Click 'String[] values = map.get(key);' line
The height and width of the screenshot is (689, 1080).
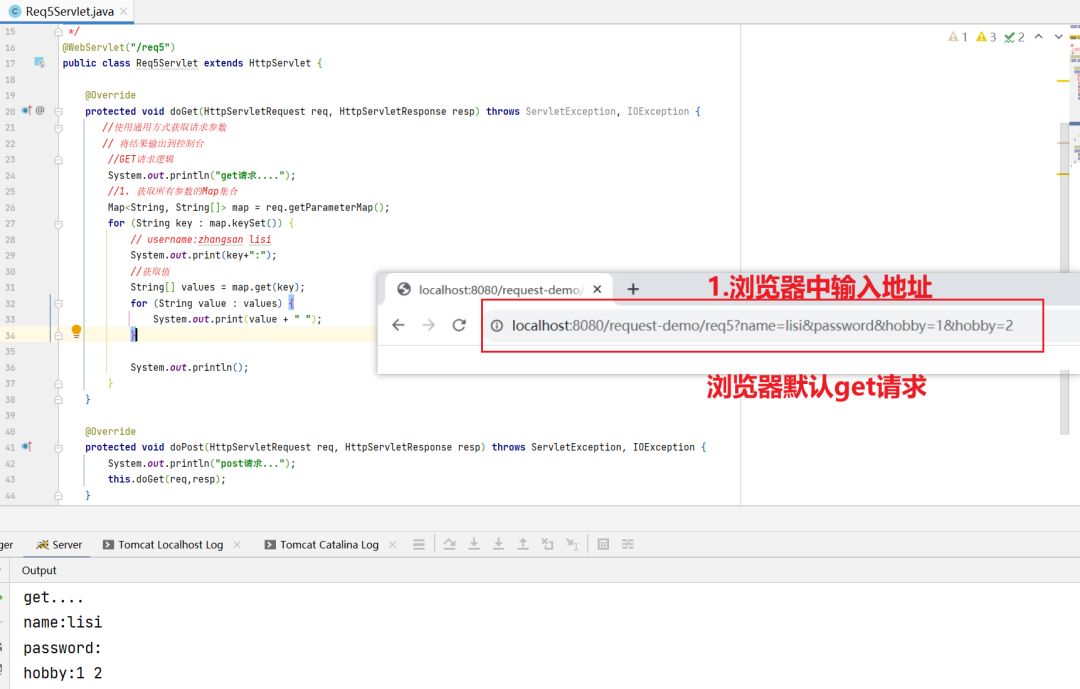click(x=218, y=287)
